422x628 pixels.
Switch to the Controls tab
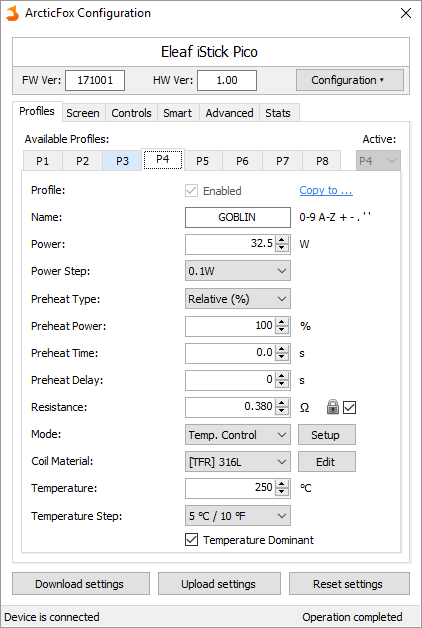point(131,113)
